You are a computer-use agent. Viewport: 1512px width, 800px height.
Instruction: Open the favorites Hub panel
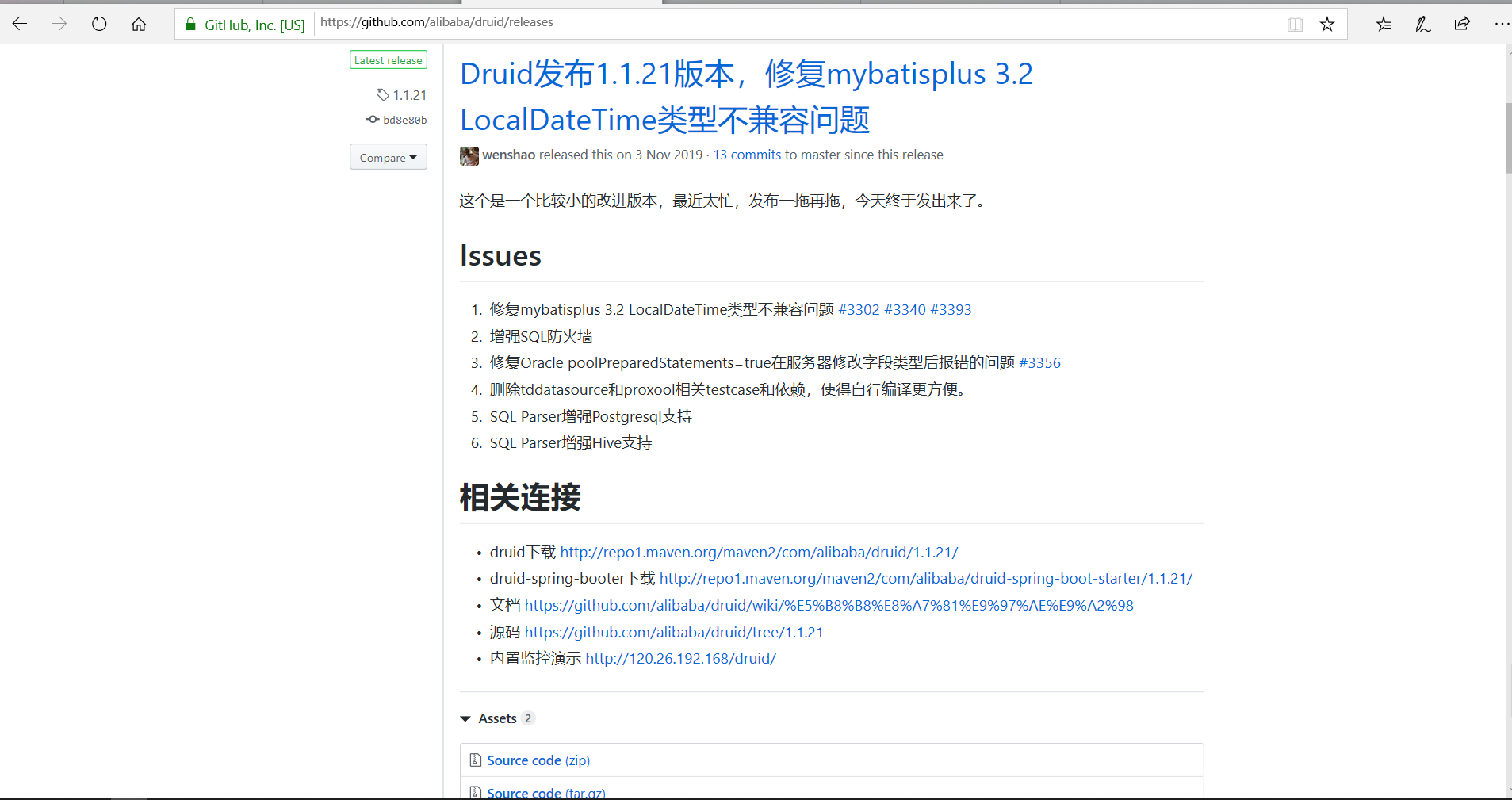1384,23
